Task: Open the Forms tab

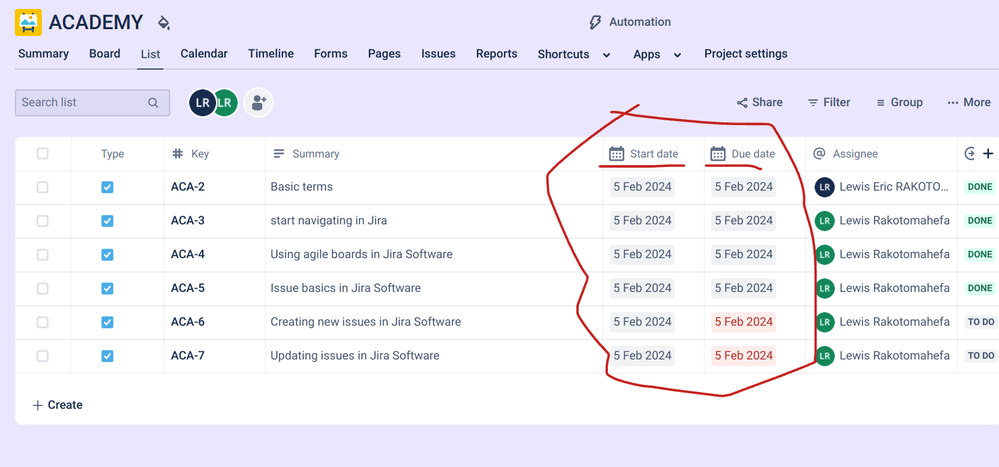Action: pyautogui.click(x=331, y=54)
